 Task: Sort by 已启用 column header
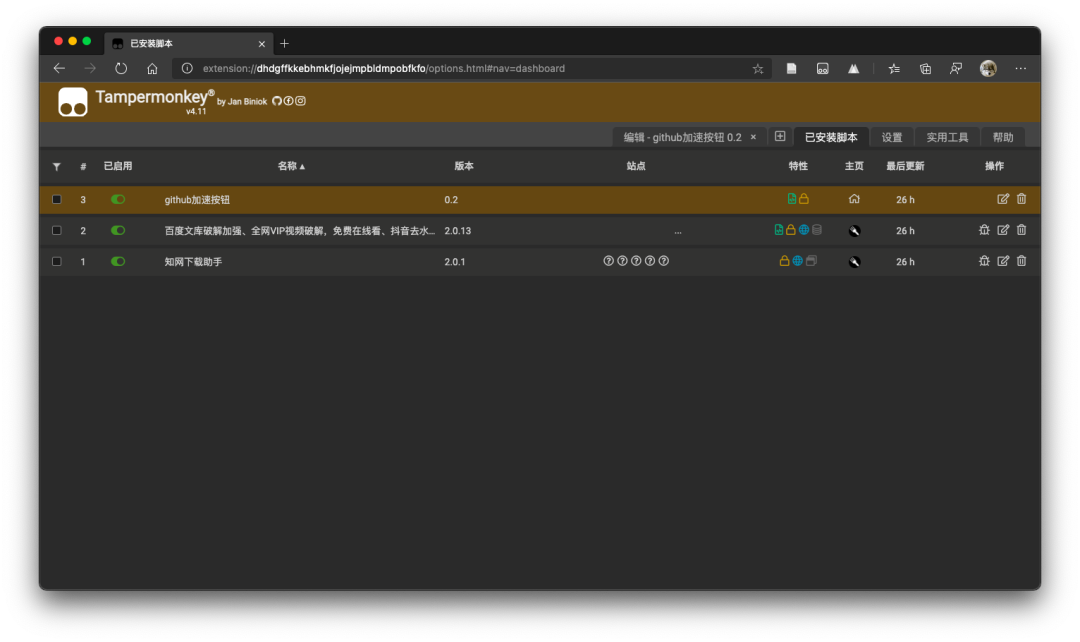[x=118, y=166]
